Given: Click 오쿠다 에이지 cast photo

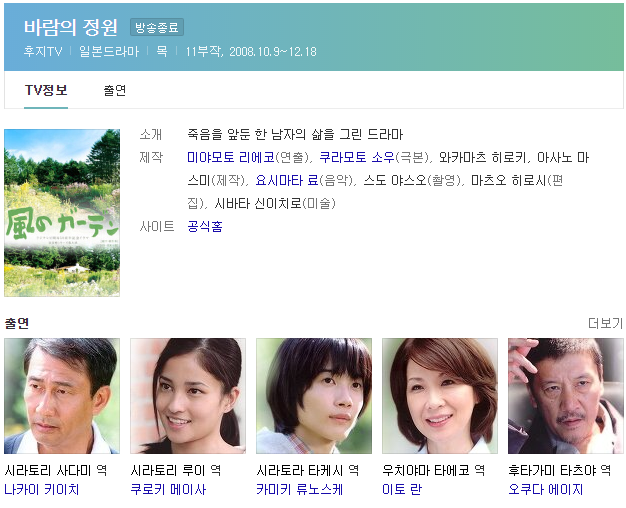Looking at the screenshot, I should coord(566,396).
